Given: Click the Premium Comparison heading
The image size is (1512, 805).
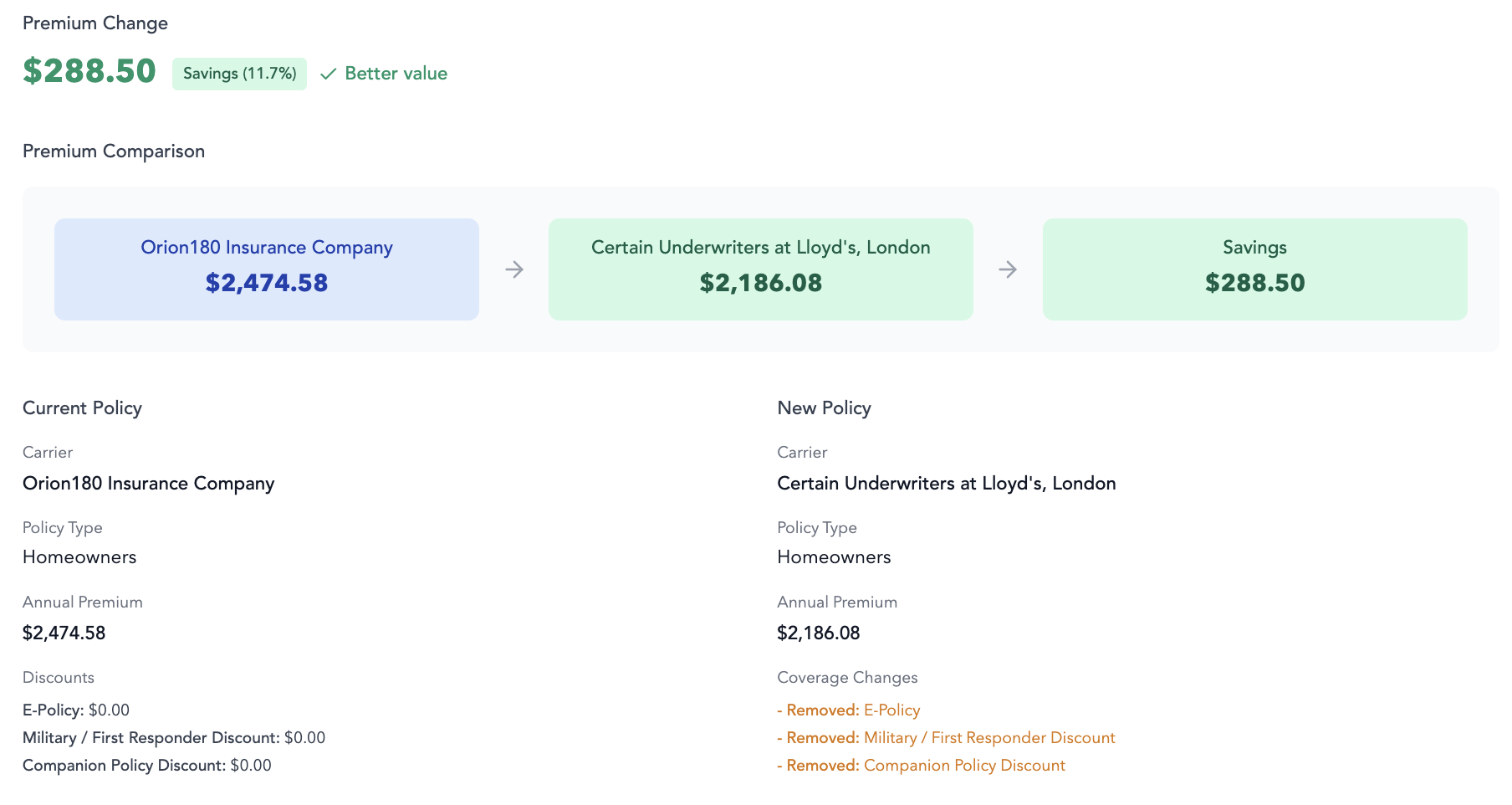Looking at the screenshot, I should click(114, 151).
